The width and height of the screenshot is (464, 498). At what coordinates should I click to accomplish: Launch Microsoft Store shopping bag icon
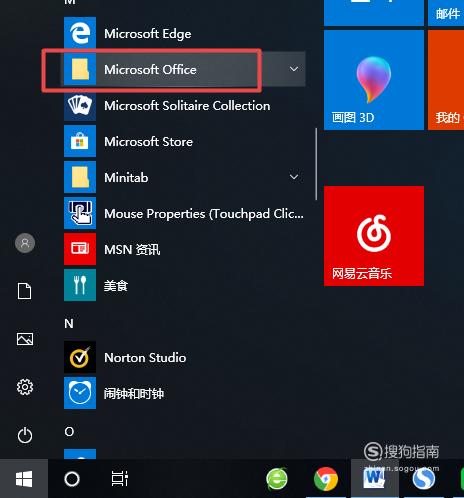[80, 141]
